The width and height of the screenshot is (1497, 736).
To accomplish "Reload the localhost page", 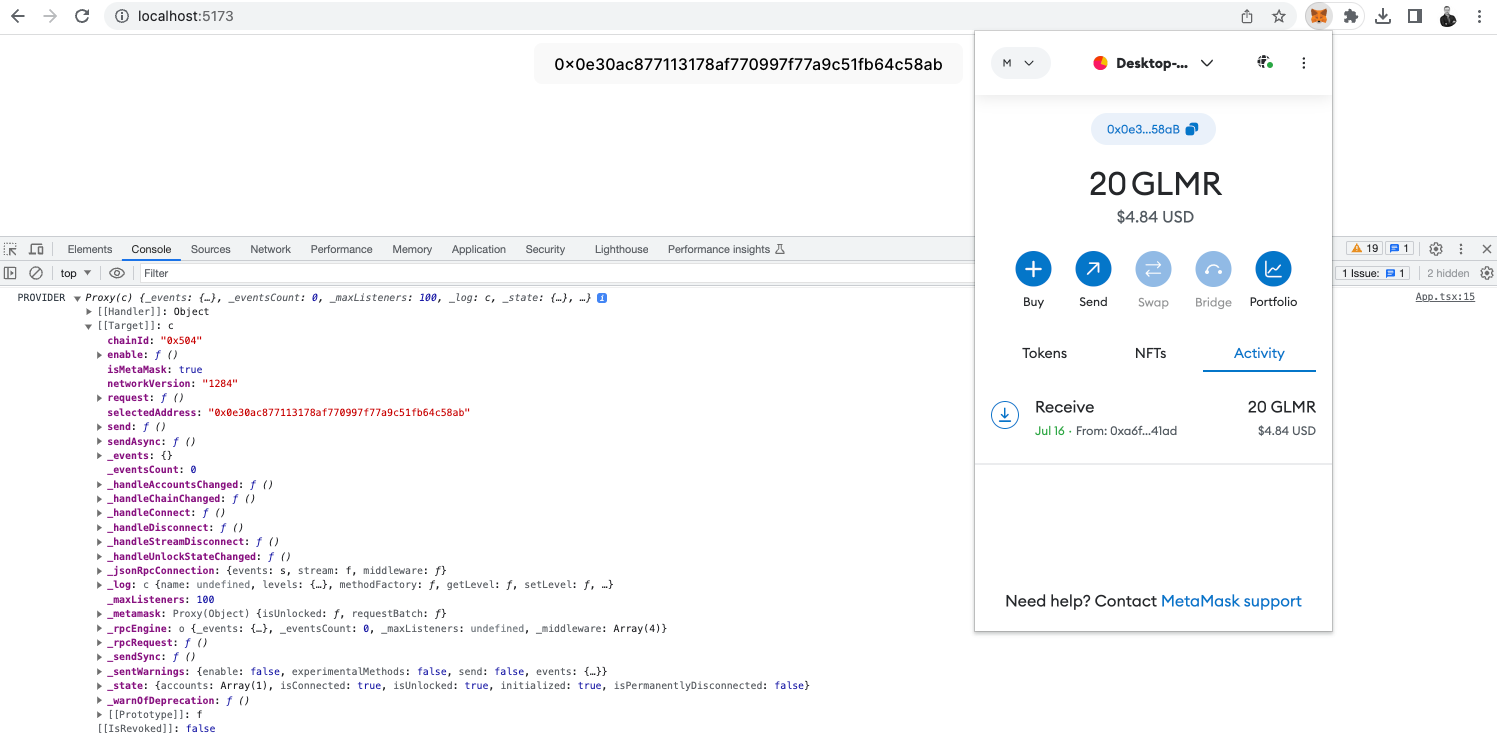I will [x=82, y=16].
